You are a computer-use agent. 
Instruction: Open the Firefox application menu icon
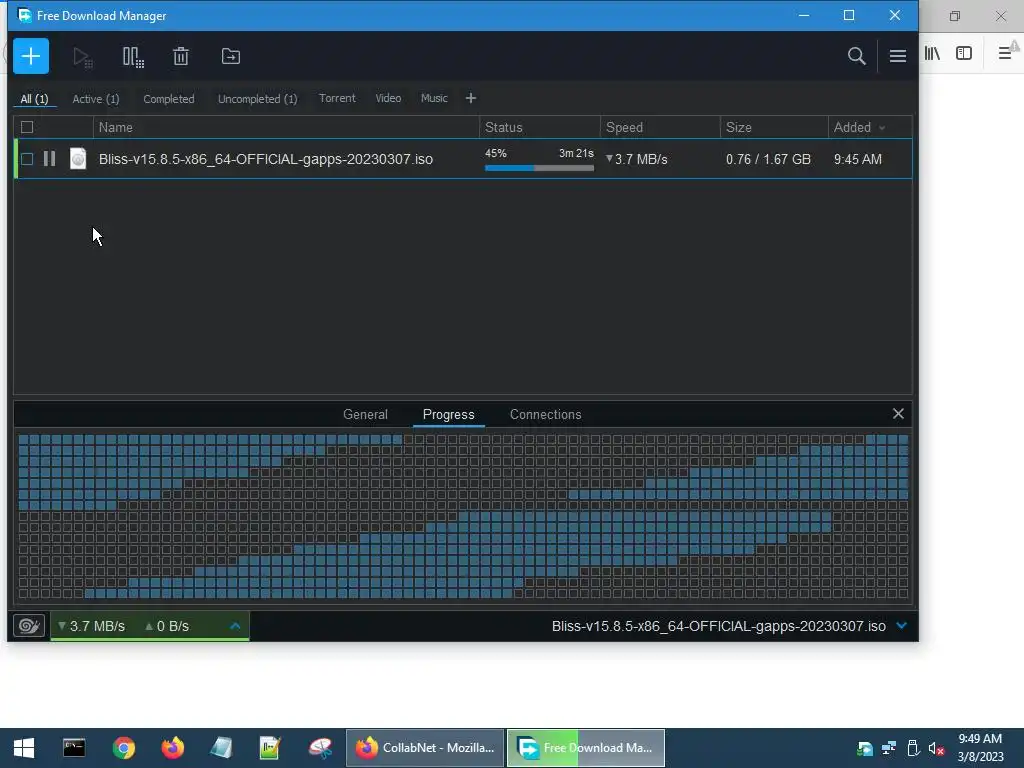coord(1006,53)
